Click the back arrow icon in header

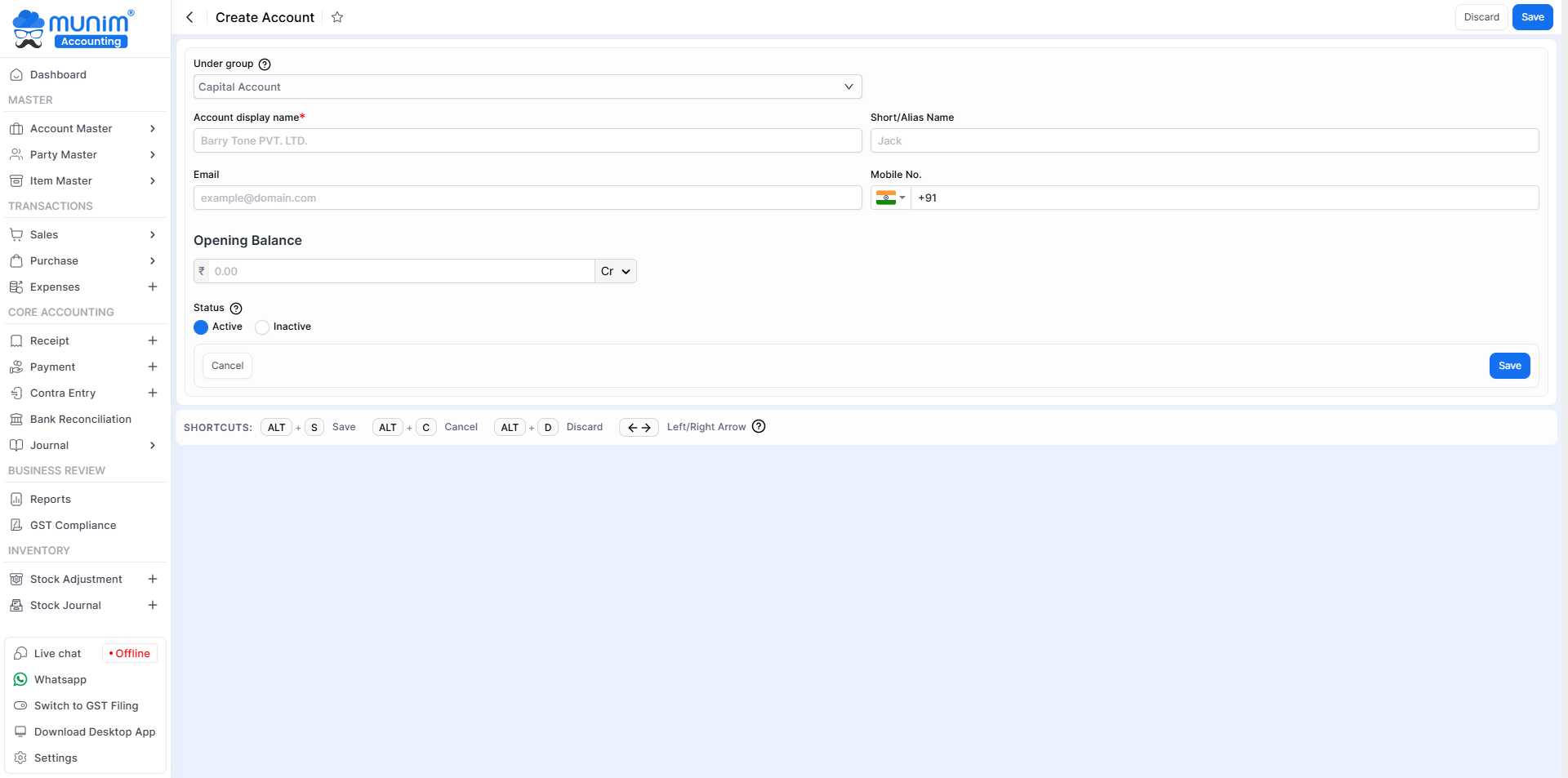[x=189, y=17]
